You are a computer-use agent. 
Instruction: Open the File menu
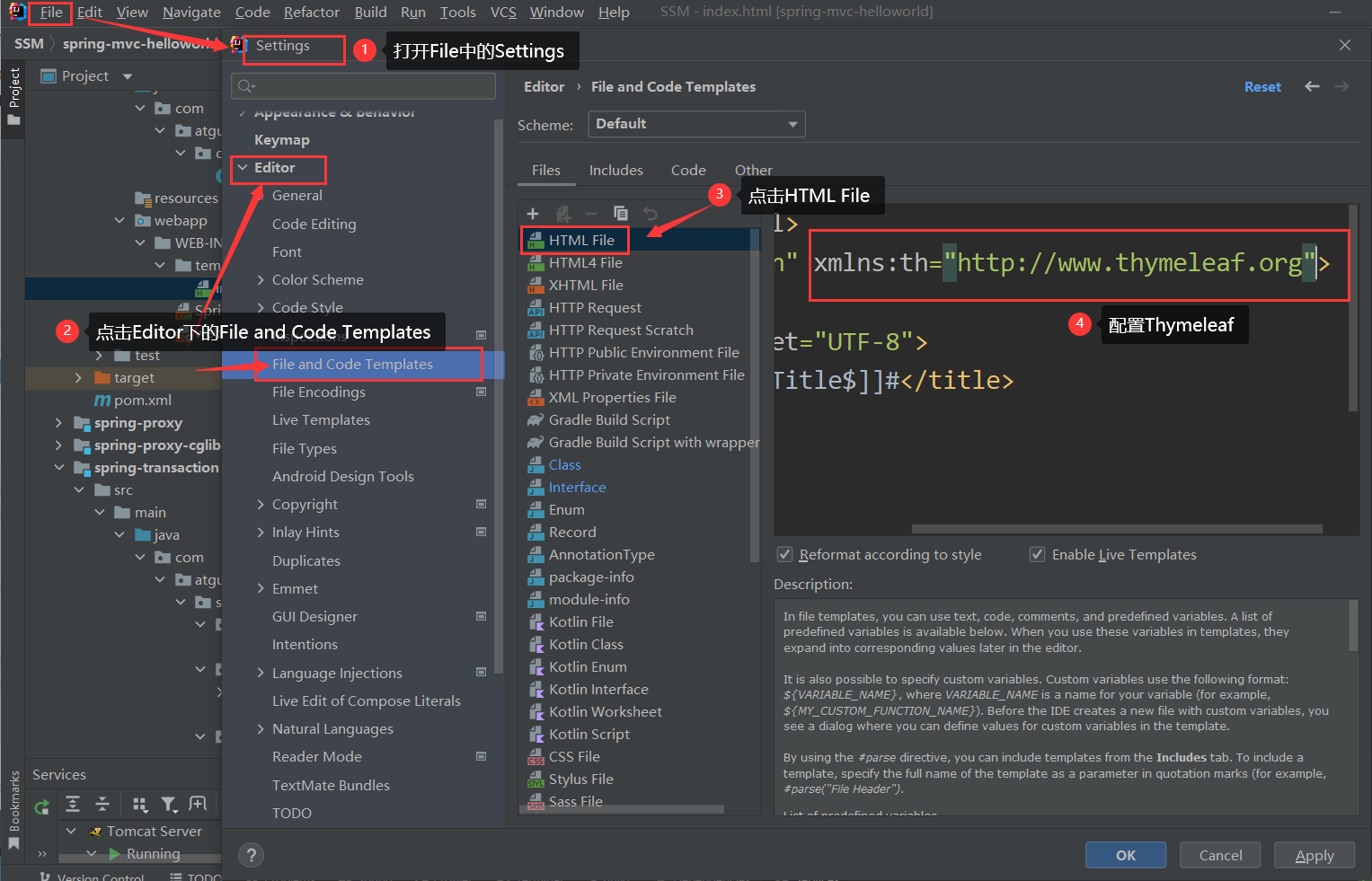[51, 13]
